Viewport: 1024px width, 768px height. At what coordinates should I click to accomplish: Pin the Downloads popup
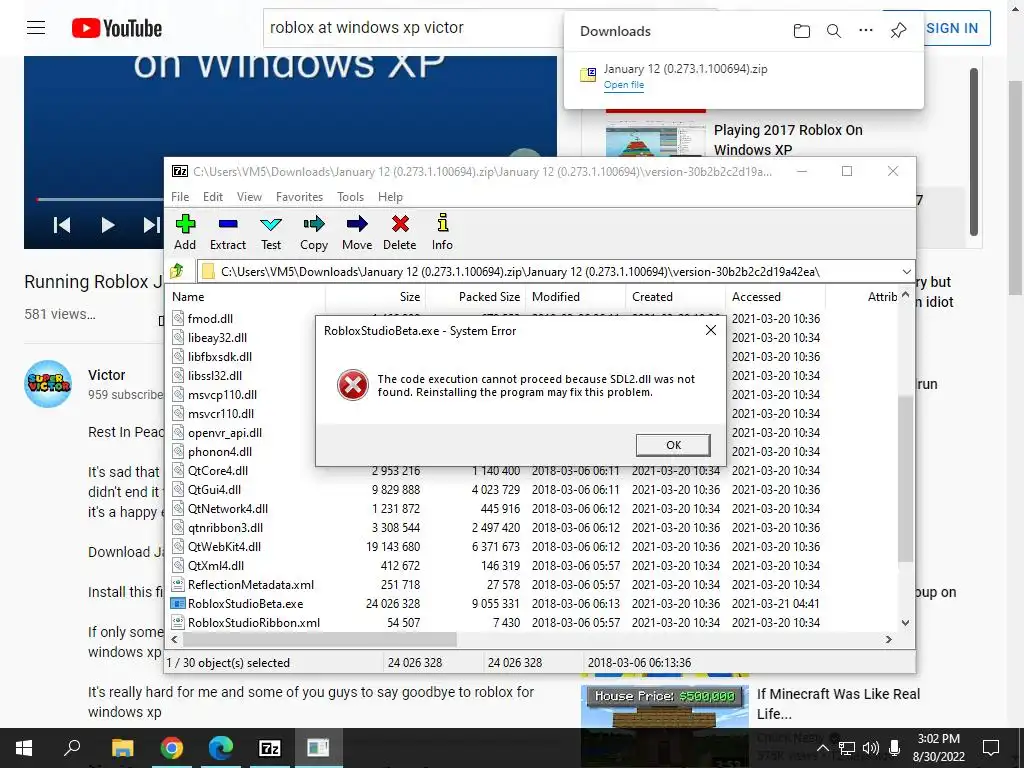coord(899,30)
